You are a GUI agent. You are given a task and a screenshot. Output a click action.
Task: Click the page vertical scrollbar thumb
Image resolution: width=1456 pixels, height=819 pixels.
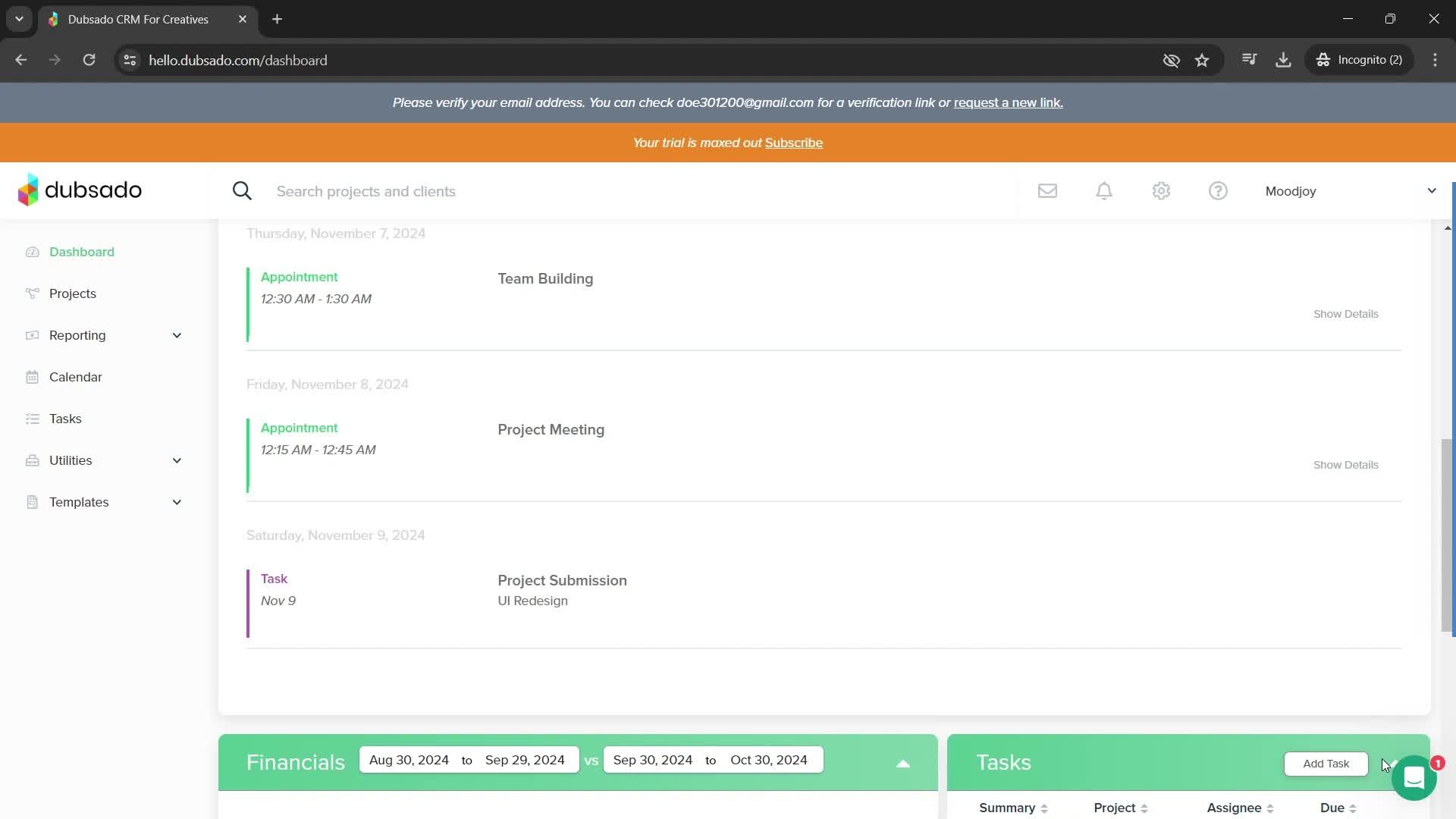pos(1447,535)
